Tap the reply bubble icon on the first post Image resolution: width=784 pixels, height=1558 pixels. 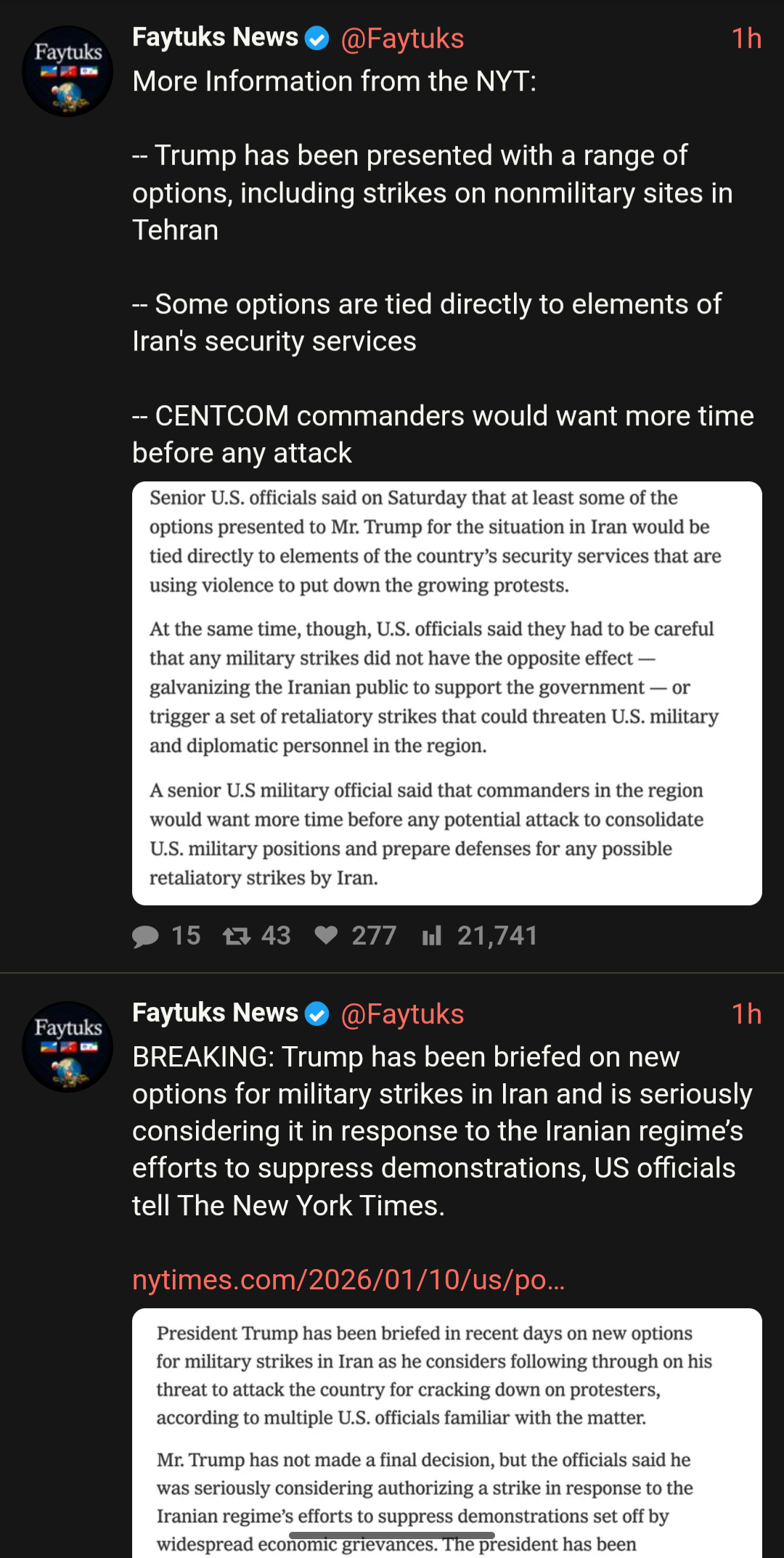tap(146, 936)
